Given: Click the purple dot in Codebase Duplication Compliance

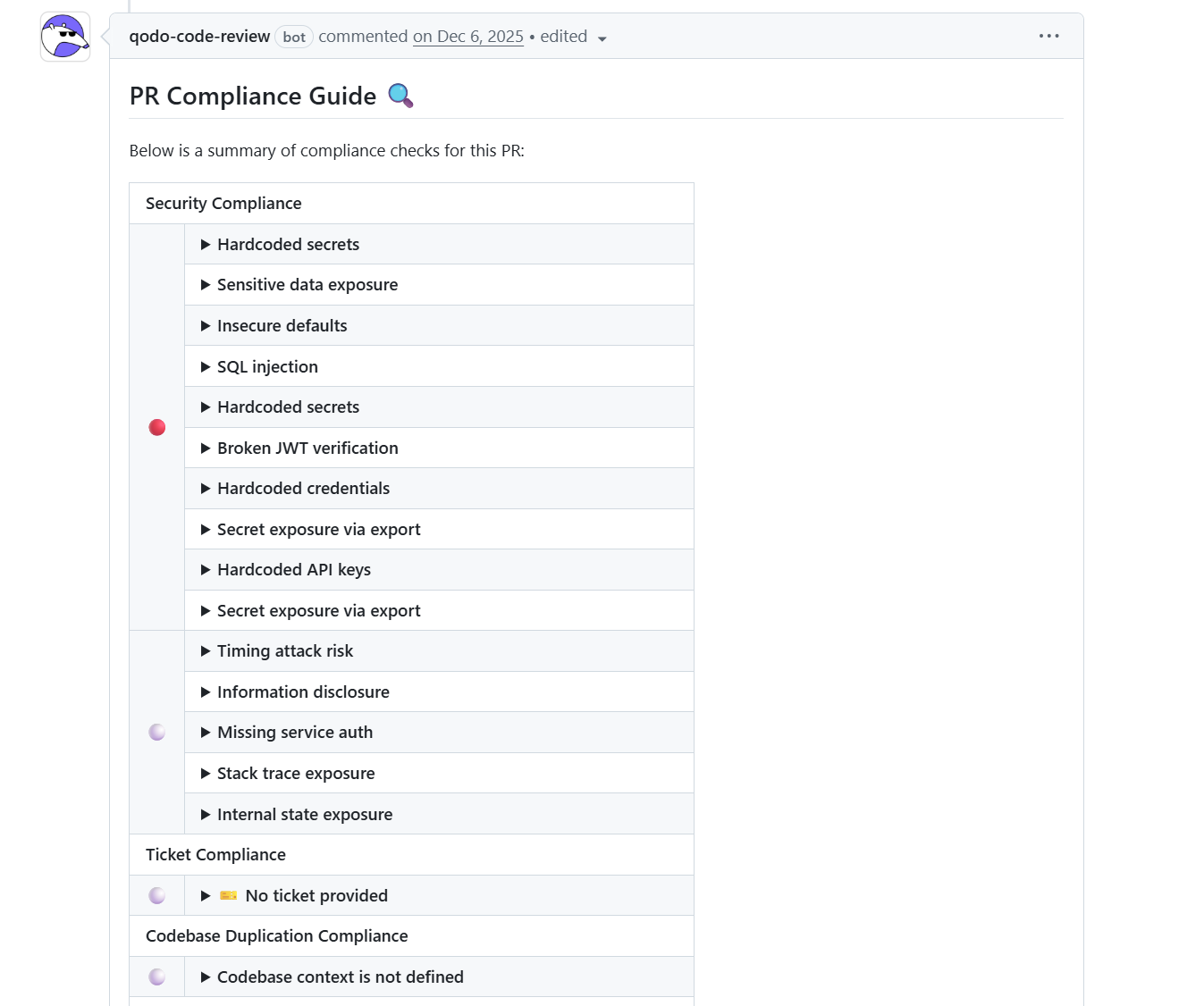Looking at the screenshot, I should coord(157,977).
